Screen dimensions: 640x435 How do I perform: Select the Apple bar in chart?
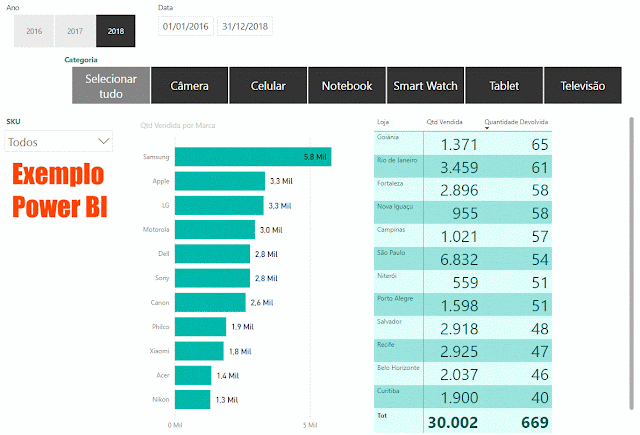220,181
